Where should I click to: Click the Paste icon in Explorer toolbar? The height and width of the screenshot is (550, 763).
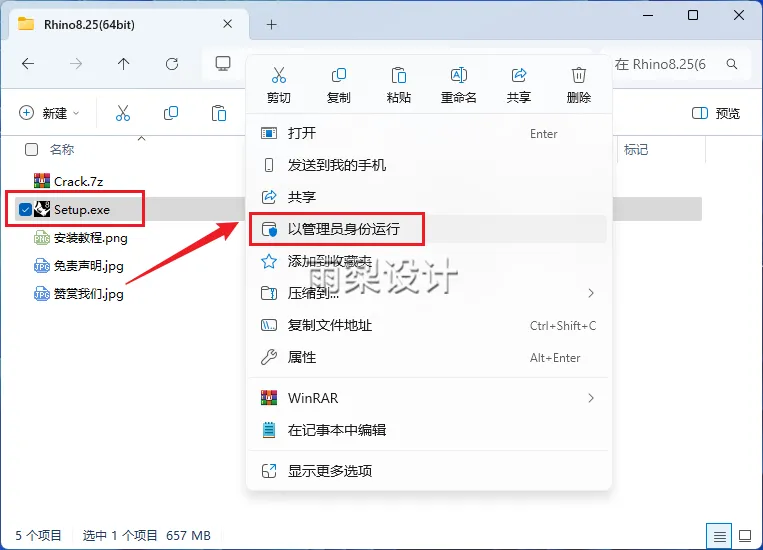tap(219, 113)
